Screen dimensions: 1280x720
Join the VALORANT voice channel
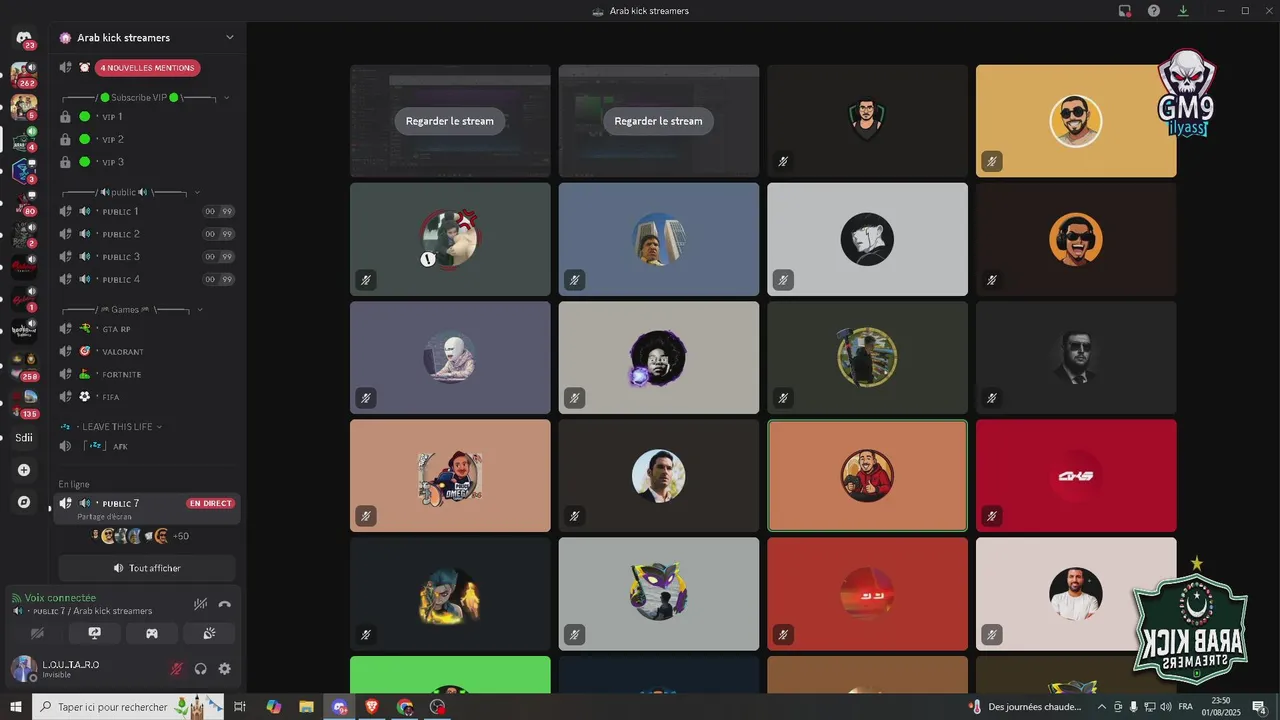point(147,352)
